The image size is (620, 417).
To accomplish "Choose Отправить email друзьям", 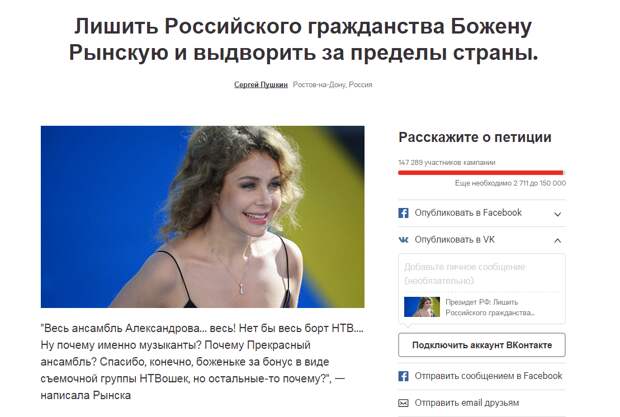I will [x=467, y=403].
